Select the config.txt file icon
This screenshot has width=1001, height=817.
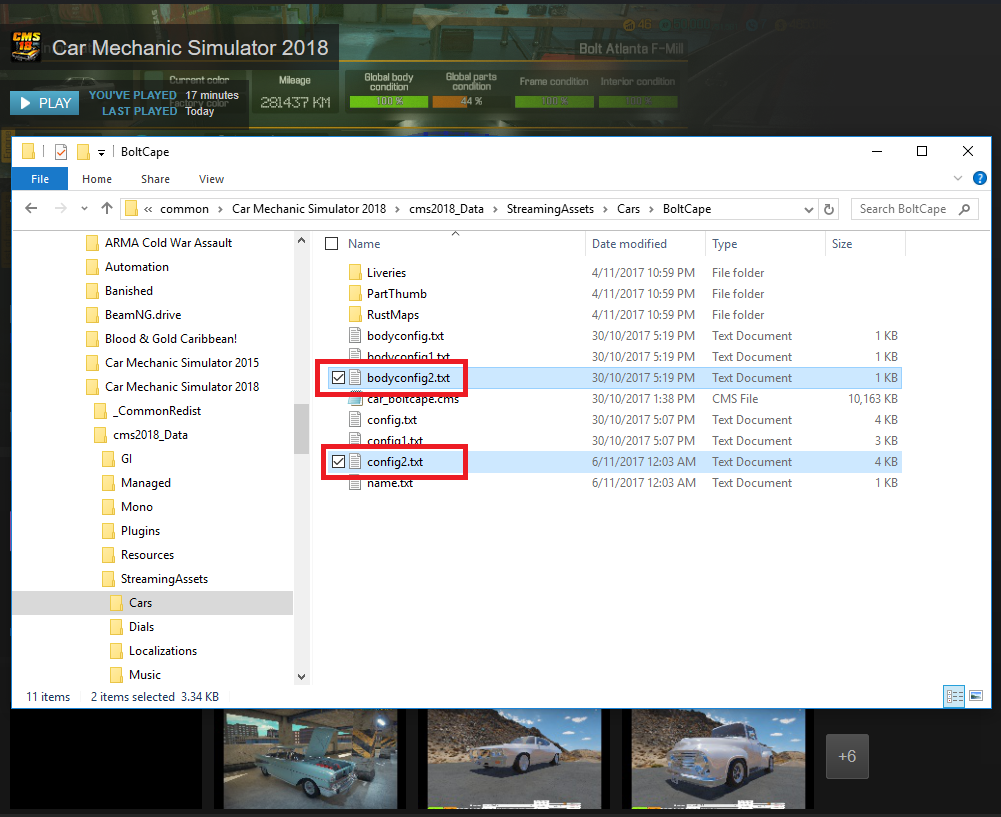[x=356, y=420]
